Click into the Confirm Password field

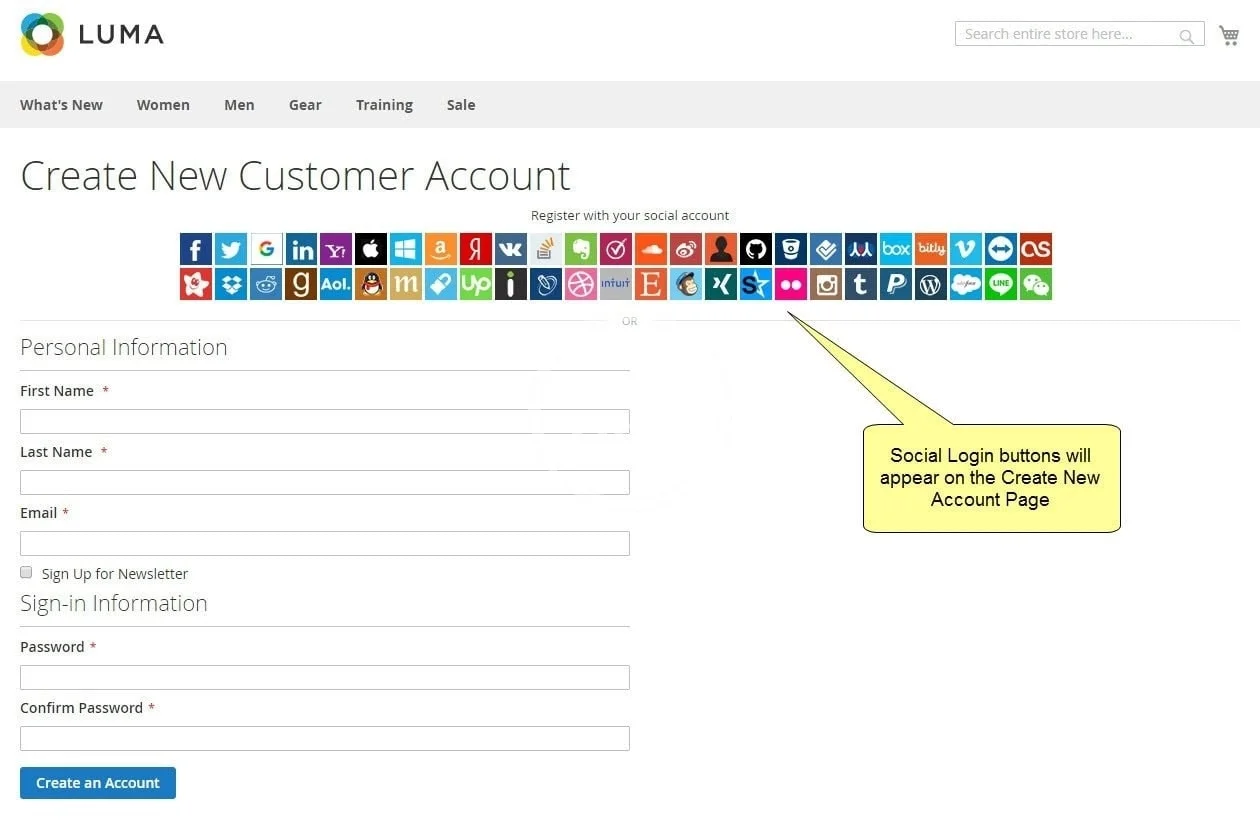tap(325, 738)
